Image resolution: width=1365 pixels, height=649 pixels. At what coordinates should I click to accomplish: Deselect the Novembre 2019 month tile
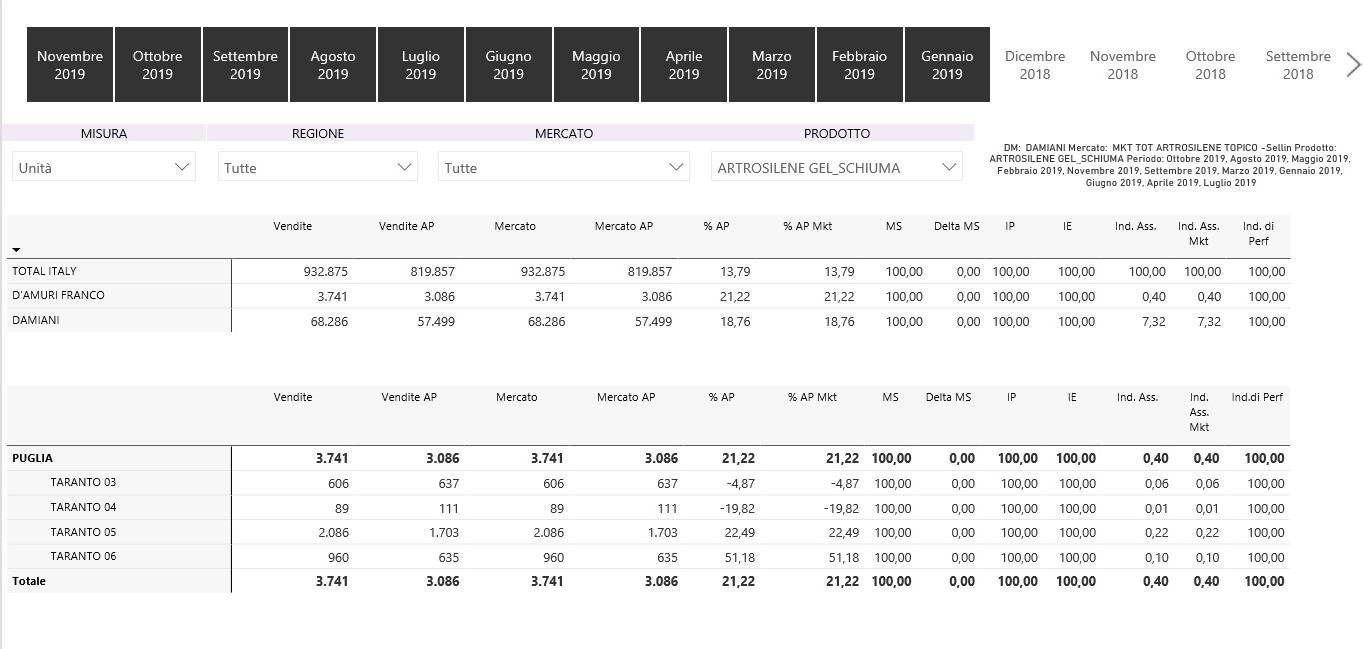pyautogui.click(x=70, y=65)
